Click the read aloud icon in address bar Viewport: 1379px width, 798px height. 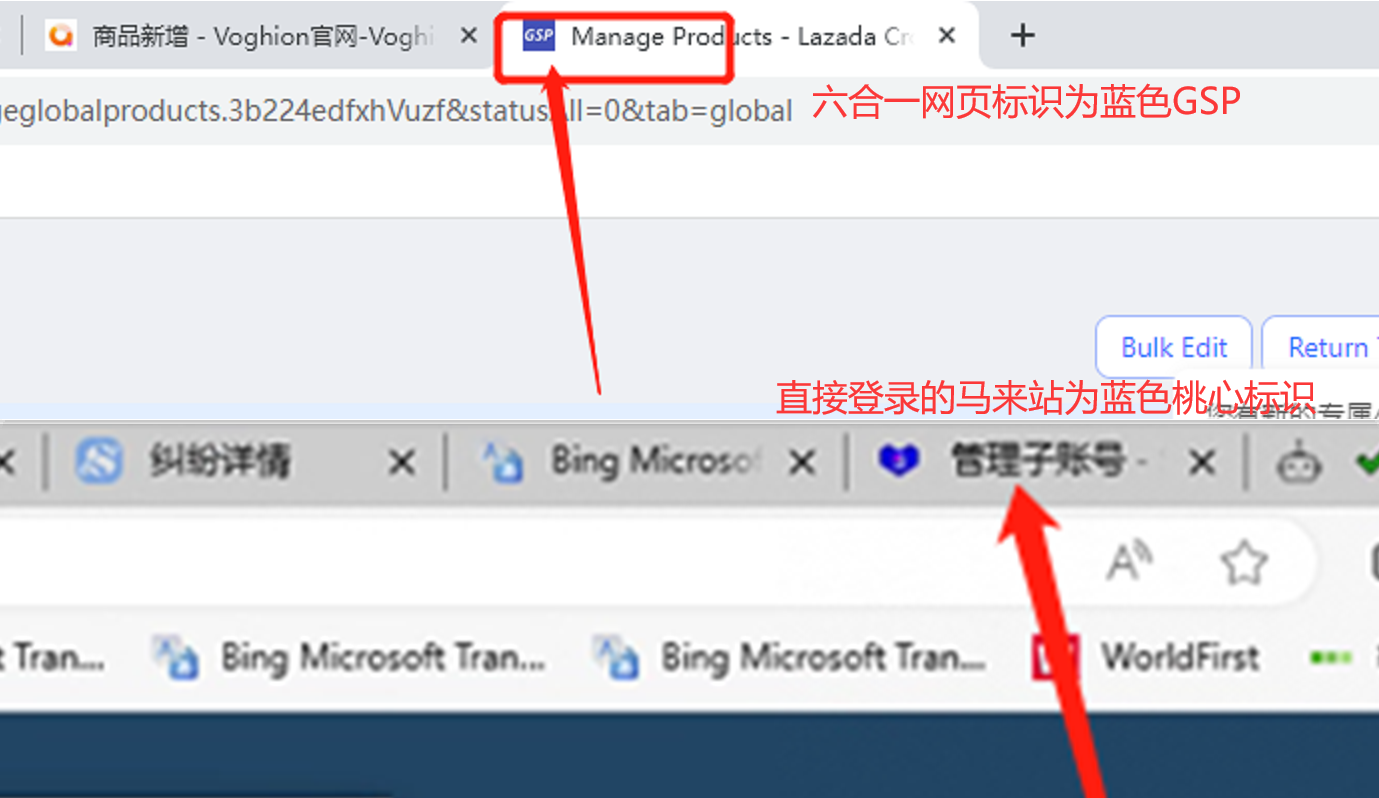1129,563
